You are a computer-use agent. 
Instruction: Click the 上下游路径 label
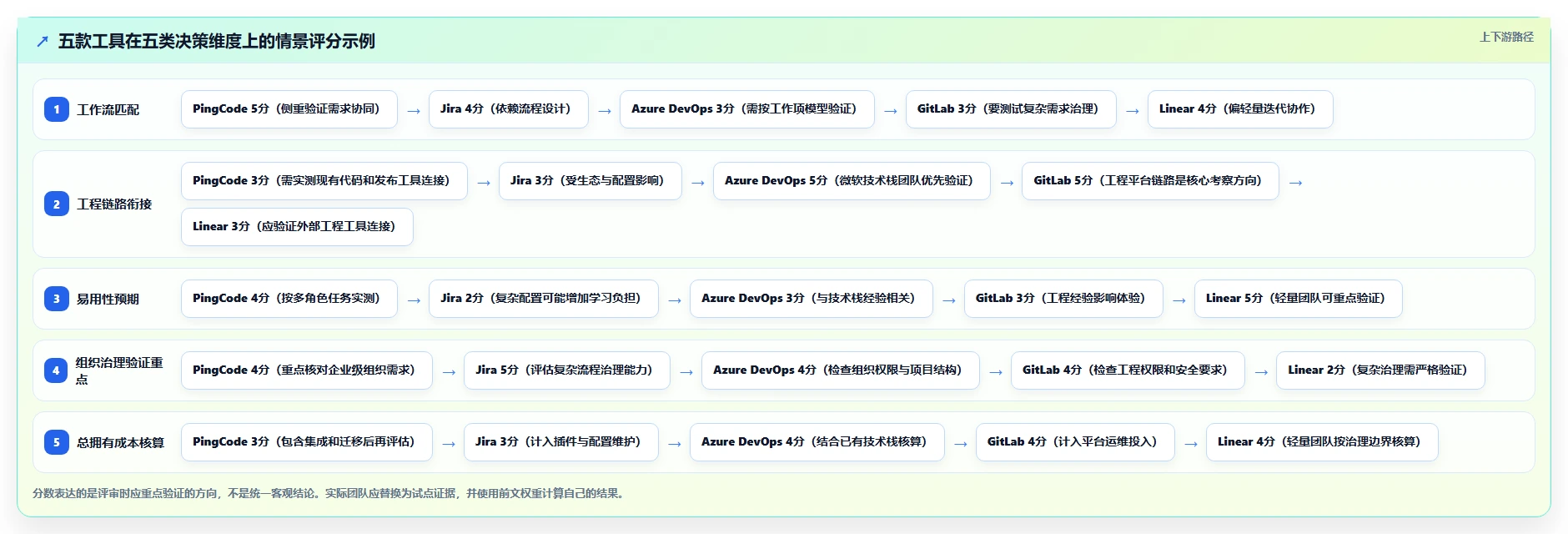pos(1506,37)
